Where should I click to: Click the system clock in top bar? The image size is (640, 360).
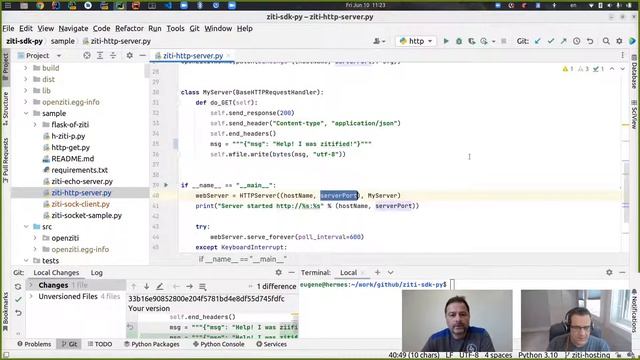pos(365,5)
